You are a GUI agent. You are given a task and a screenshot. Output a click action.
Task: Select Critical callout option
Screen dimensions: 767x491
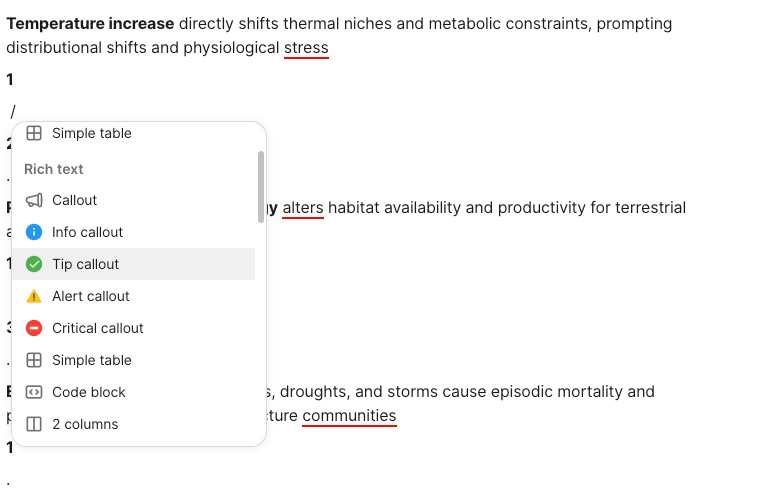click(98, 328)
